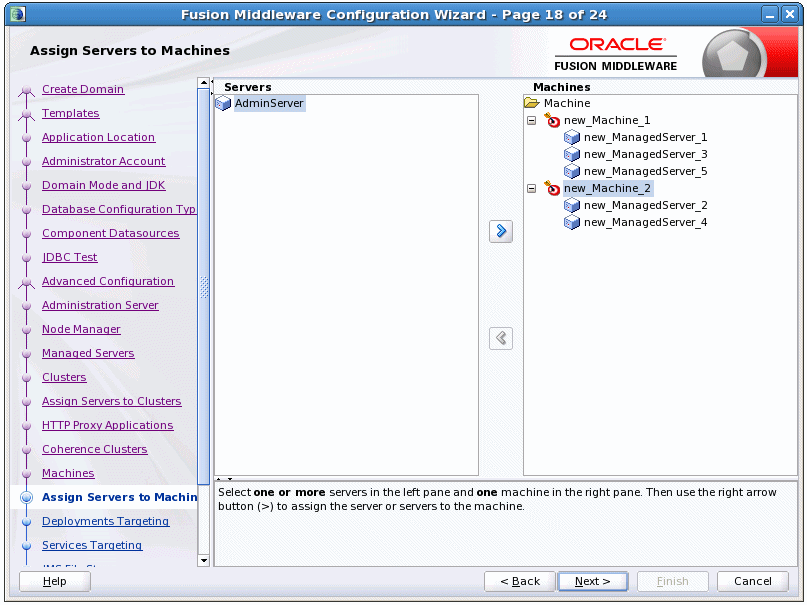This screenshot has height=605, width=807.
Task: Click the new_ManagedServer_5 cube icon
Action: point(572,171)
